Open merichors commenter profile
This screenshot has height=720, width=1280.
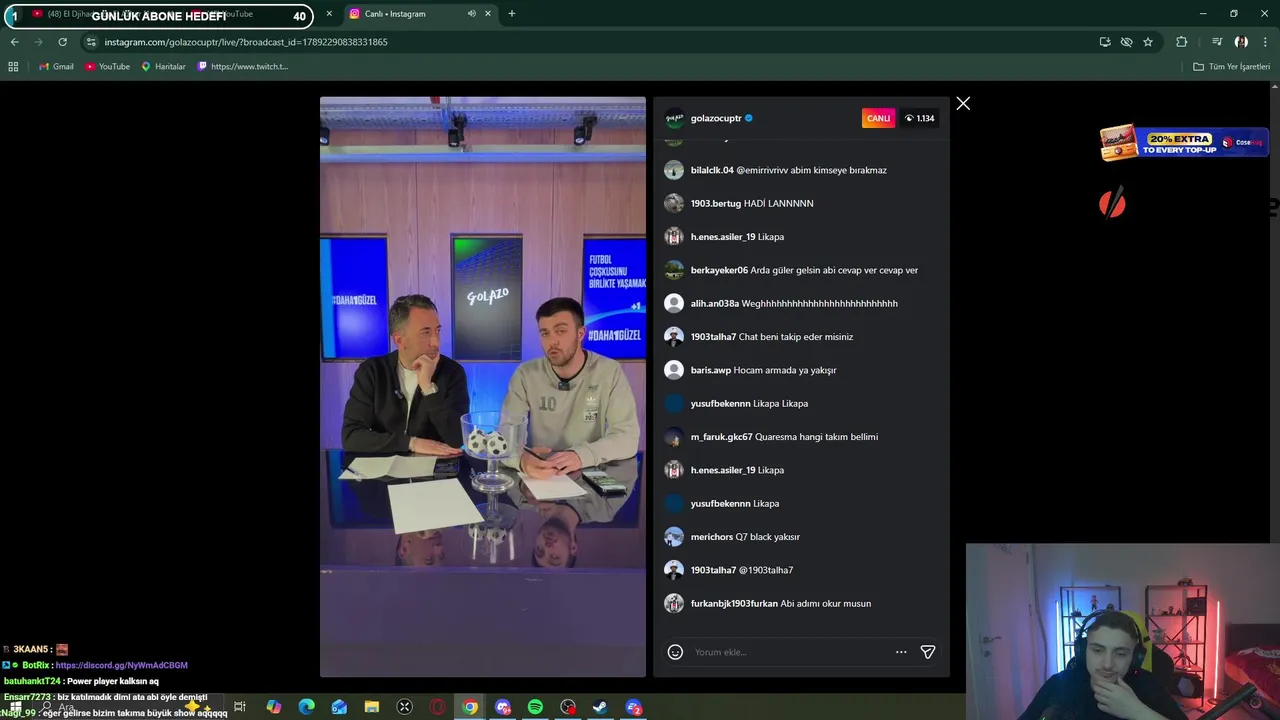pos(712,537)
